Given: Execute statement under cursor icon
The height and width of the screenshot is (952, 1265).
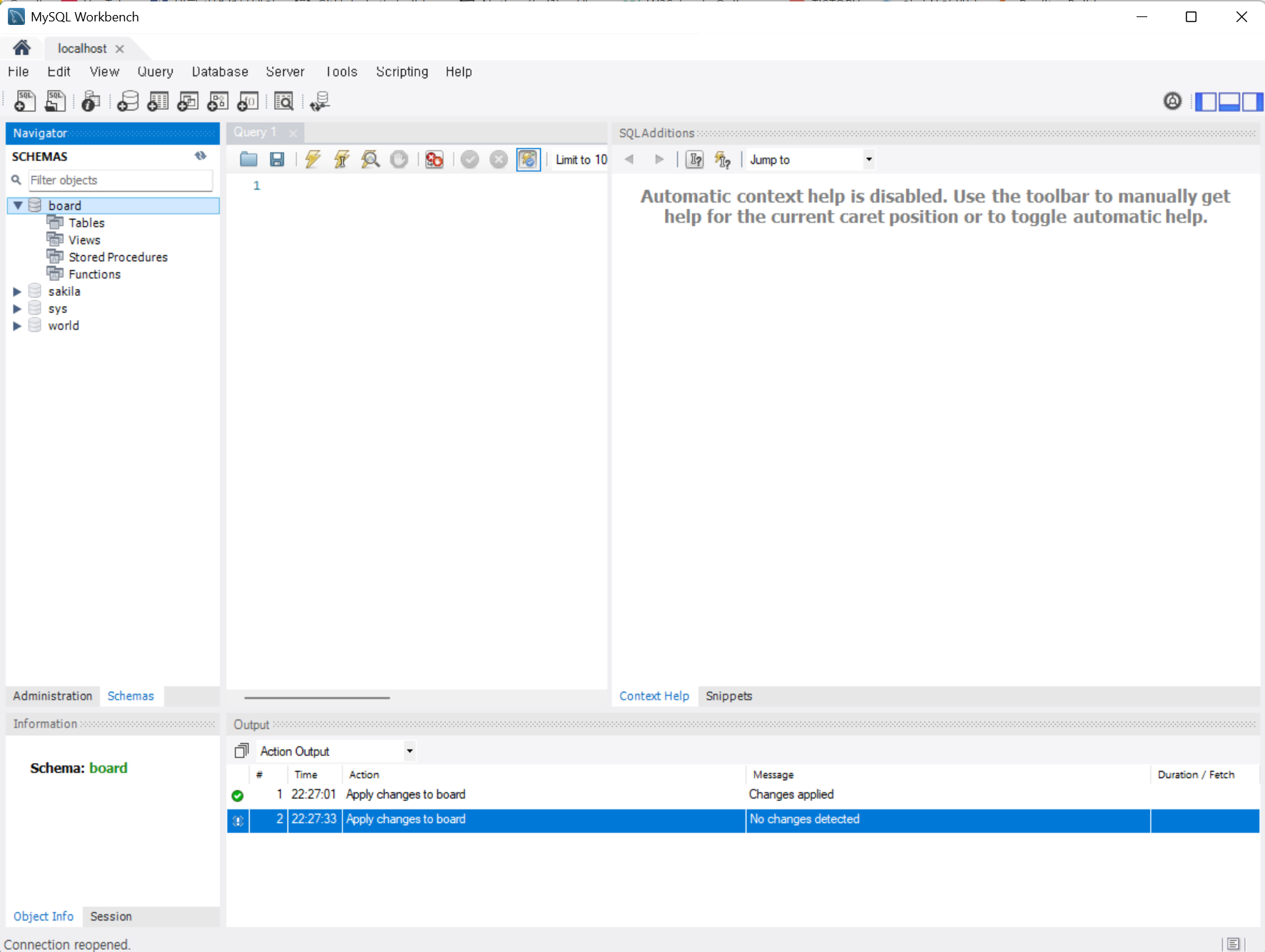Looking at the screenshot, I should click(342, 159).
